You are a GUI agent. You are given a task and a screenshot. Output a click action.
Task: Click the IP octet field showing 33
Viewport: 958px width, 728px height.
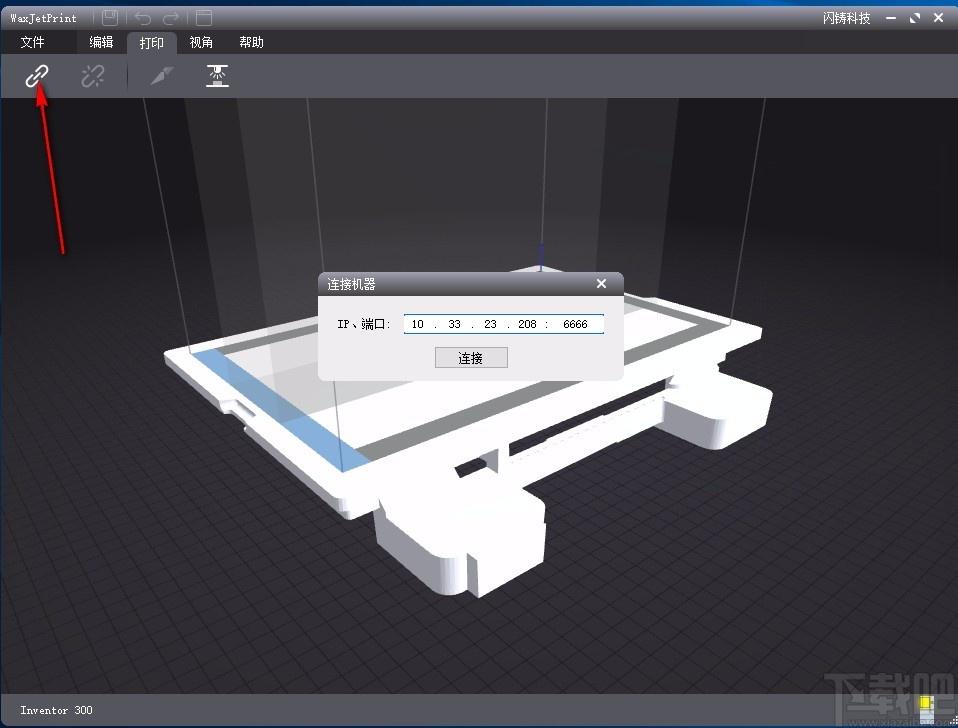(x=454, y=324)
